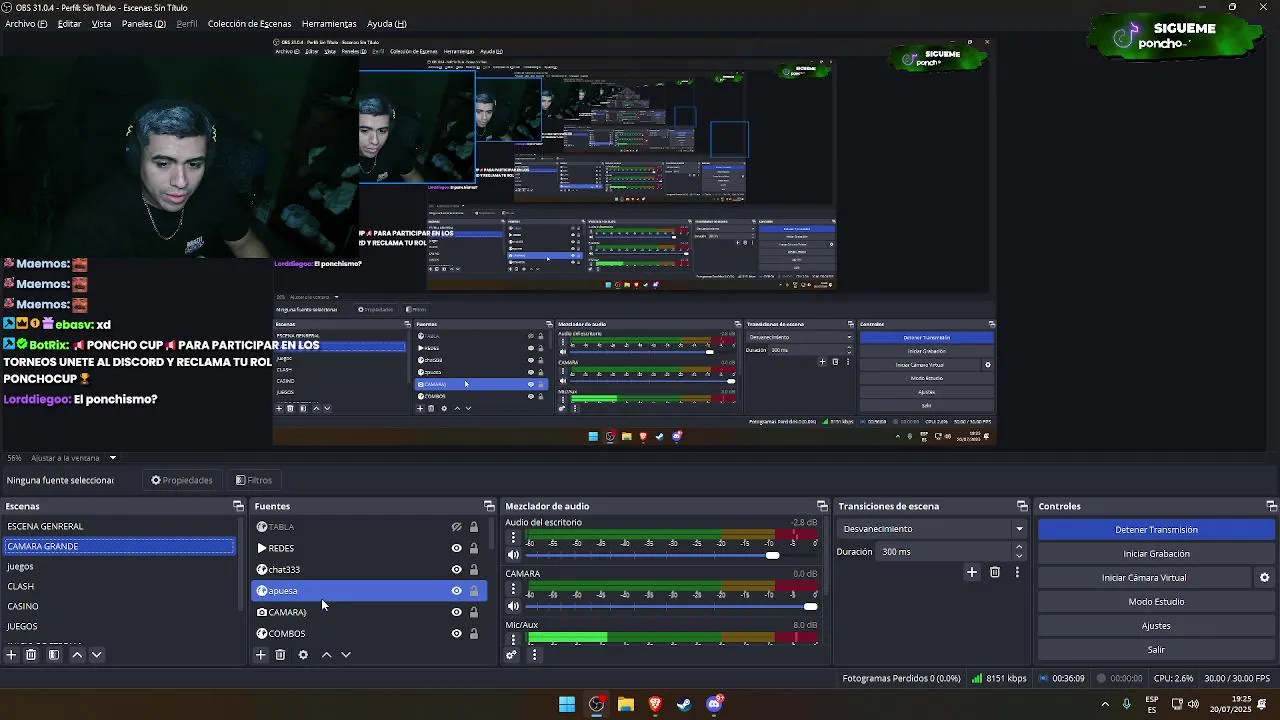The height and width of the screenshot is (720, 1280).
Task: Open virtual camera settings gear
Action: [1264, 578]
